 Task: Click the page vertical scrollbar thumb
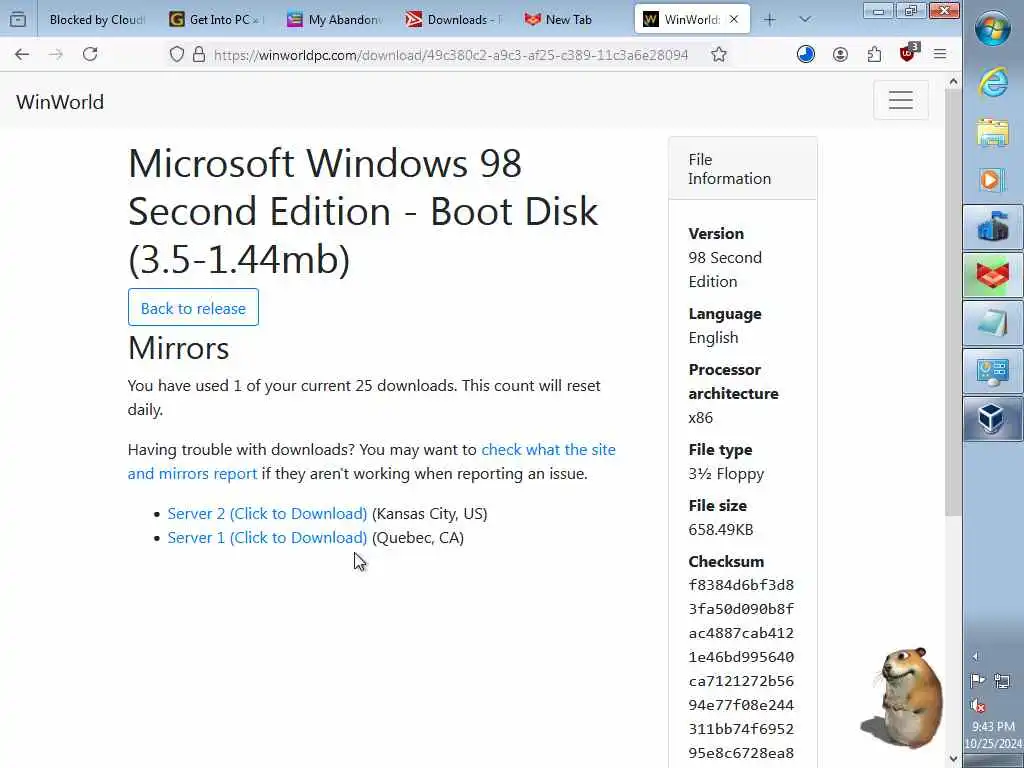pyautogui.click(x=953, y=303)
